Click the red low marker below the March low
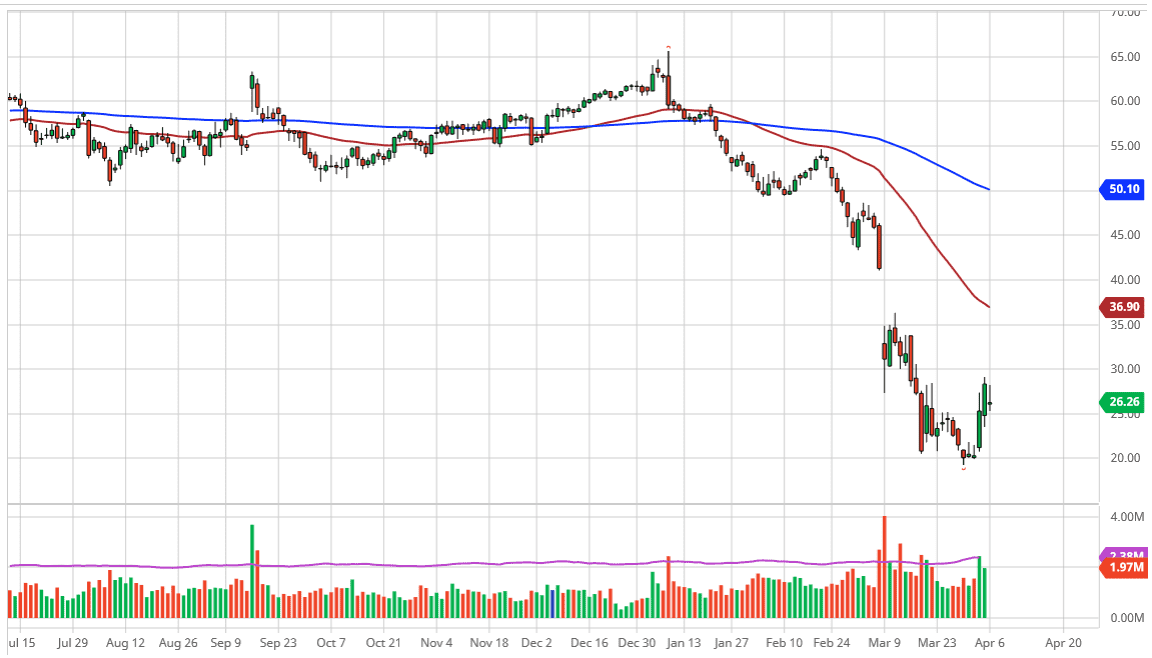The height and width of the screenshot is (658, 1152). coord(964,468)
